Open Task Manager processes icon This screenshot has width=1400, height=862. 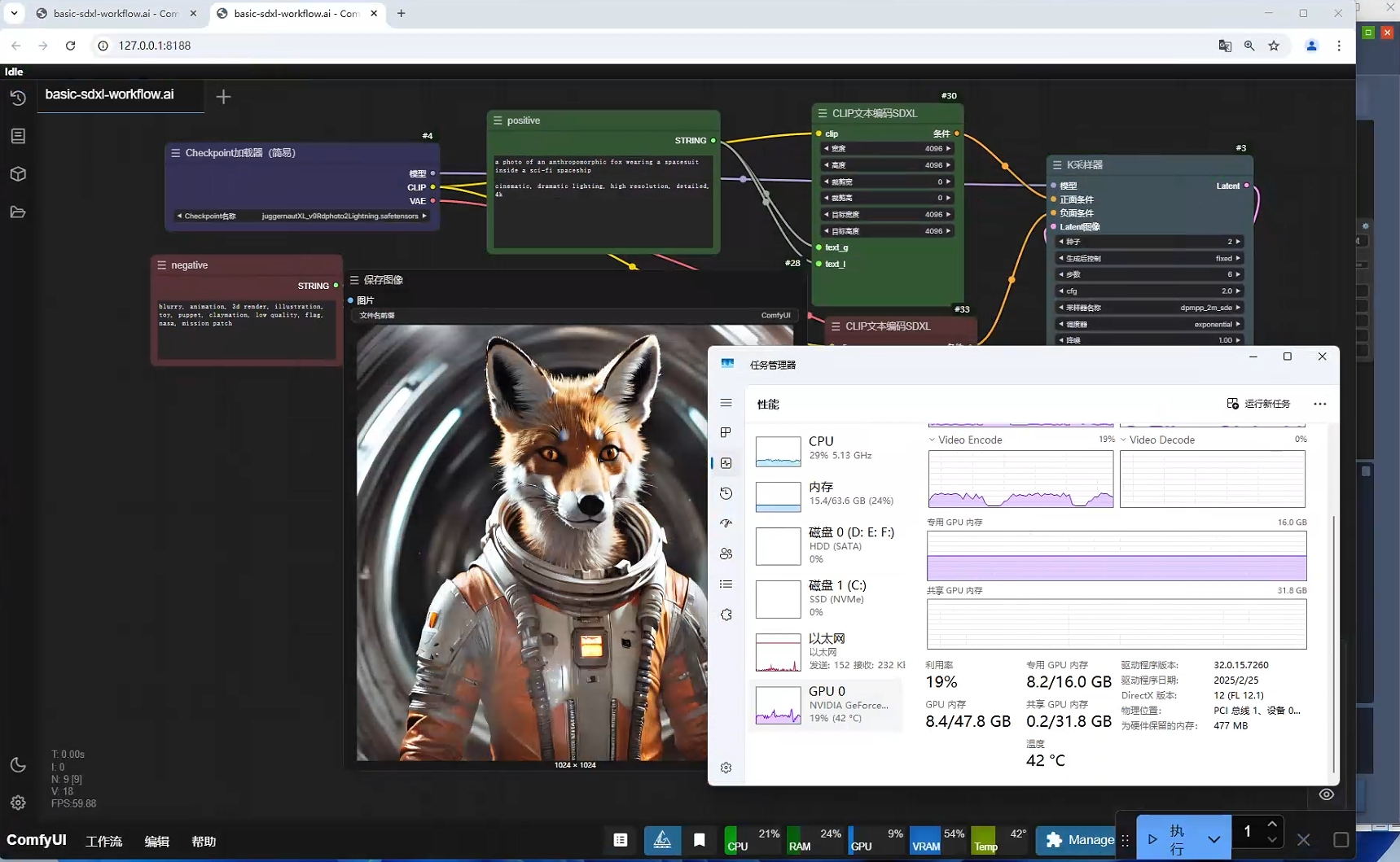[x=726, y=432]
